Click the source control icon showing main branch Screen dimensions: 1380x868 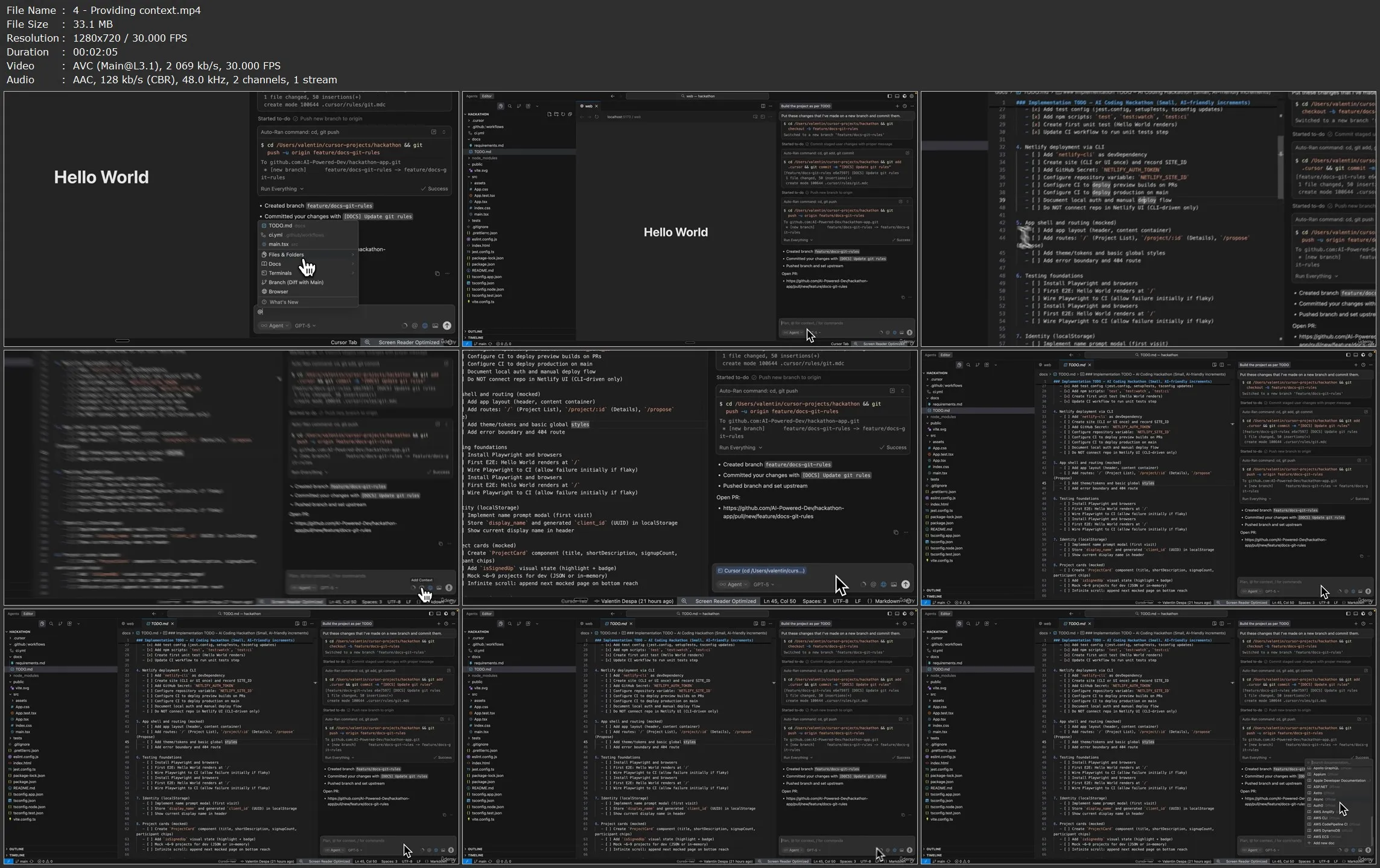[479, 343]
